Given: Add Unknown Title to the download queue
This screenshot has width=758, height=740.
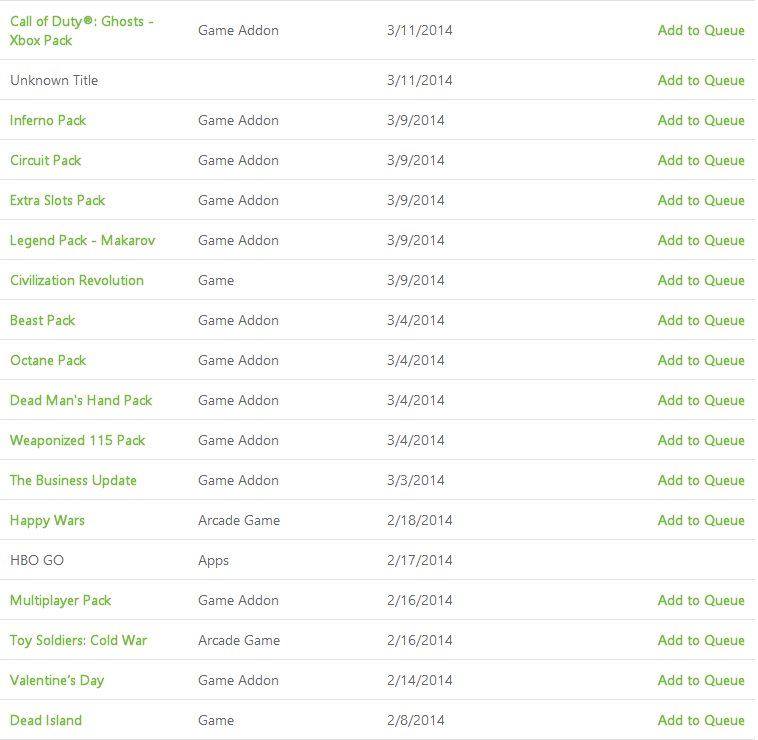Looking at the screenshot, I should point(701,80).
